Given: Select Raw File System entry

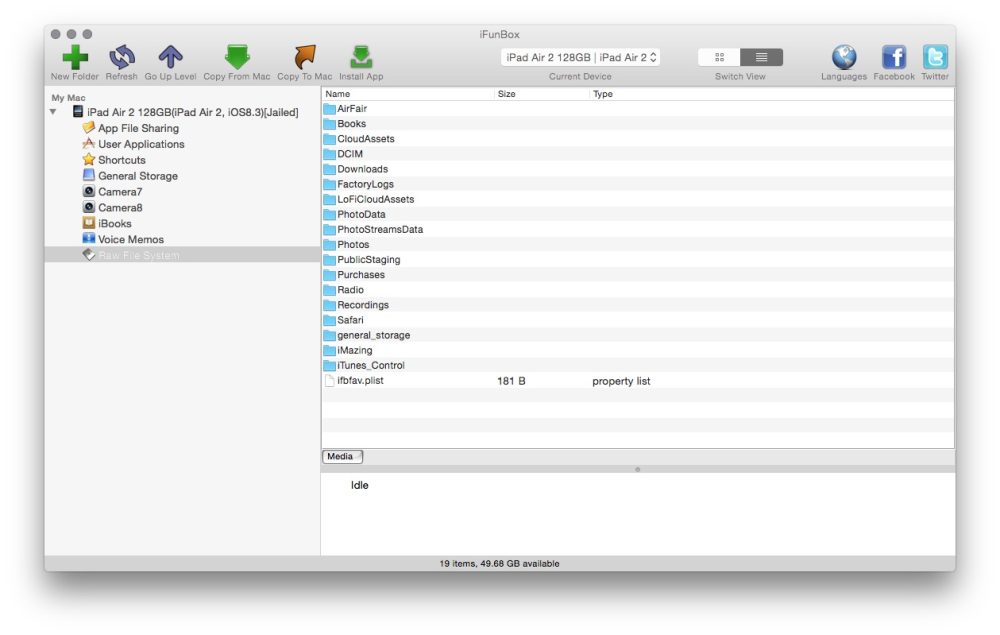Looking at the screenshot, I should coord(182,255).
